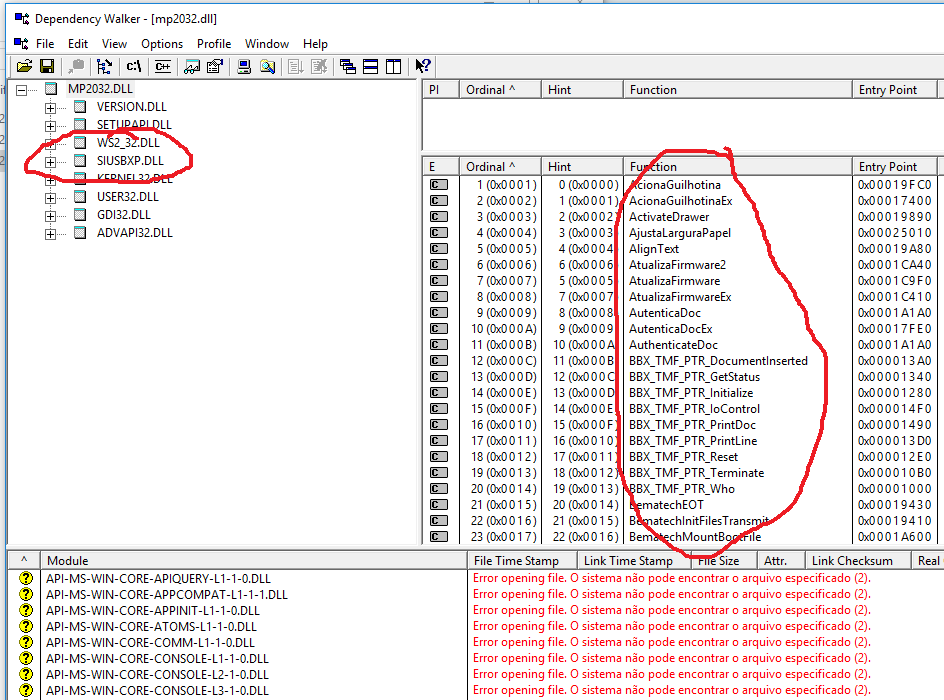944x700 pixels.
Task: Toggle Full Paths (c:\) toolbar button
Action: (133, 67)
